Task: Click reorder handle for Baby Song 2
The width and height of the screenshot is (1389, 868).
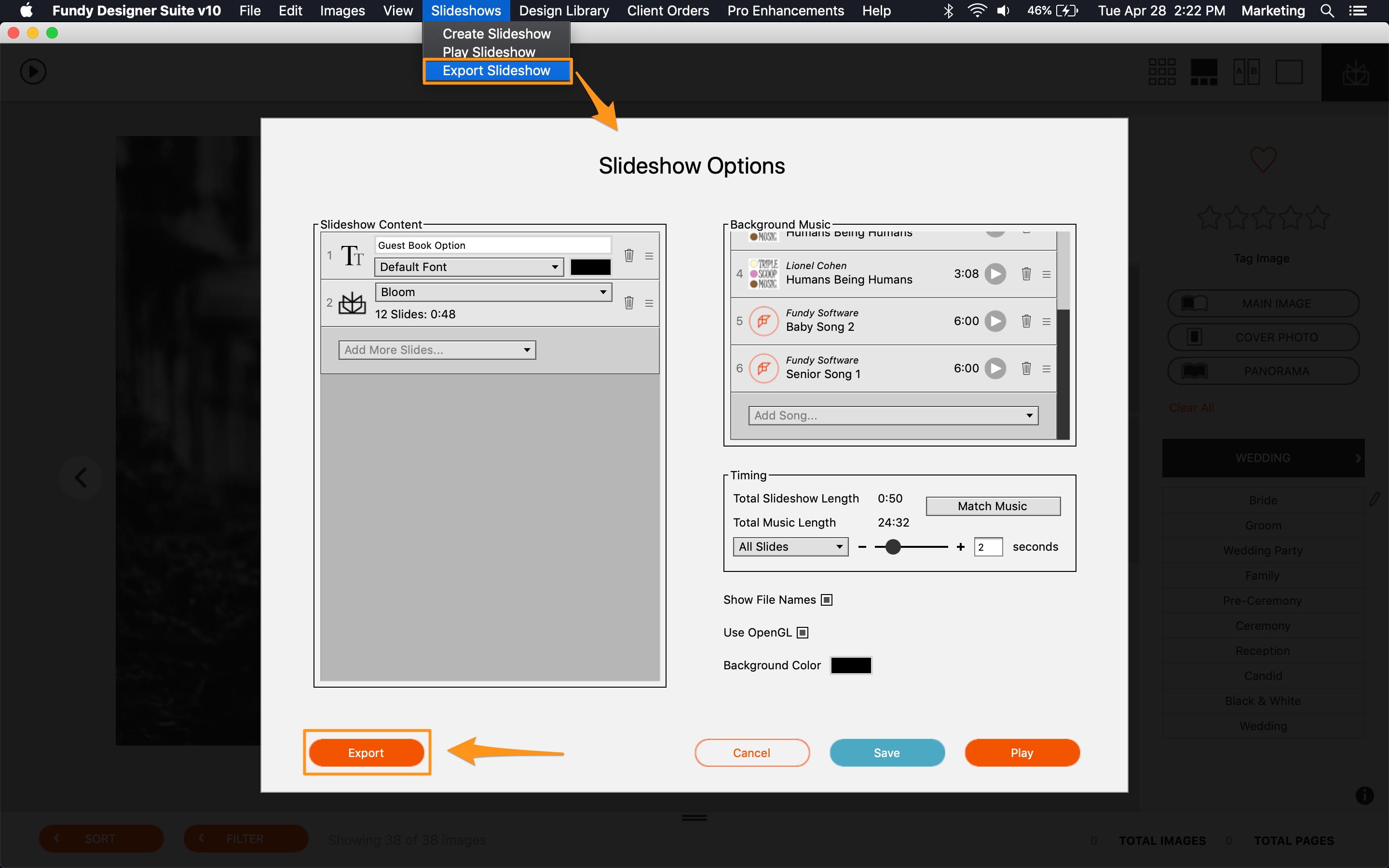Action: (x=1047, y=322)
